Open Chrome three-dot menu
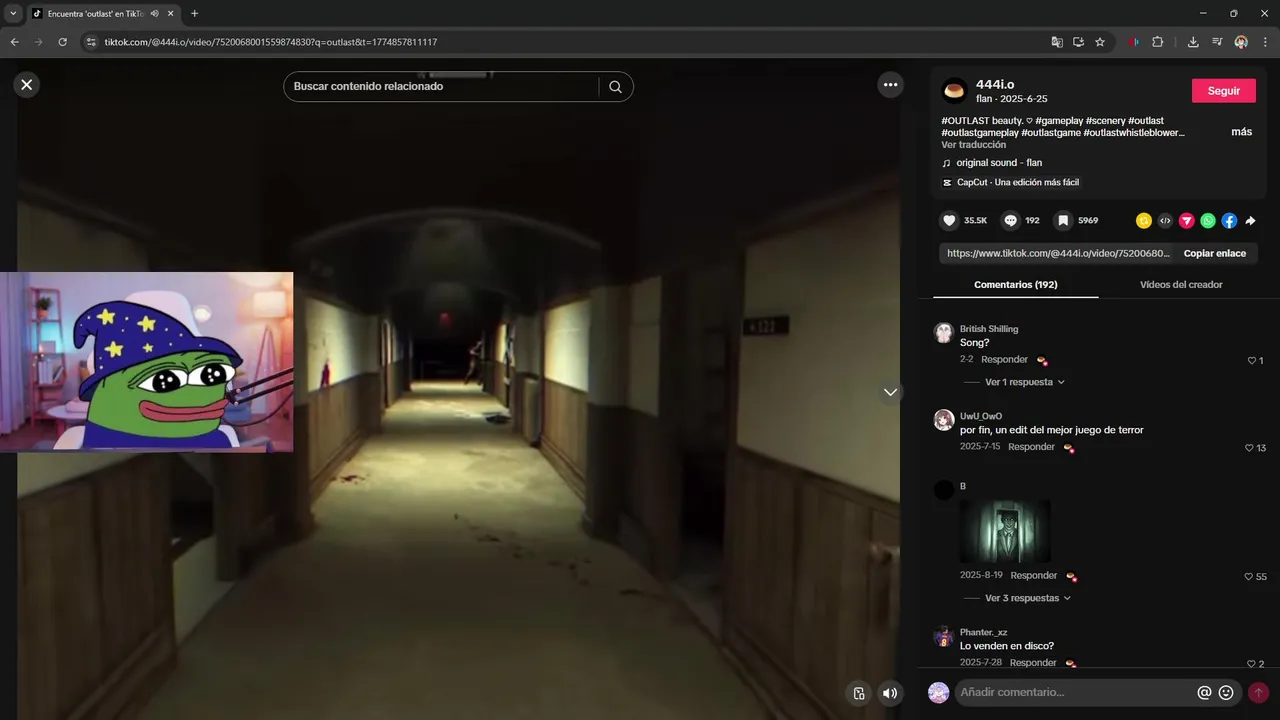 click(x=1265, y=42)
